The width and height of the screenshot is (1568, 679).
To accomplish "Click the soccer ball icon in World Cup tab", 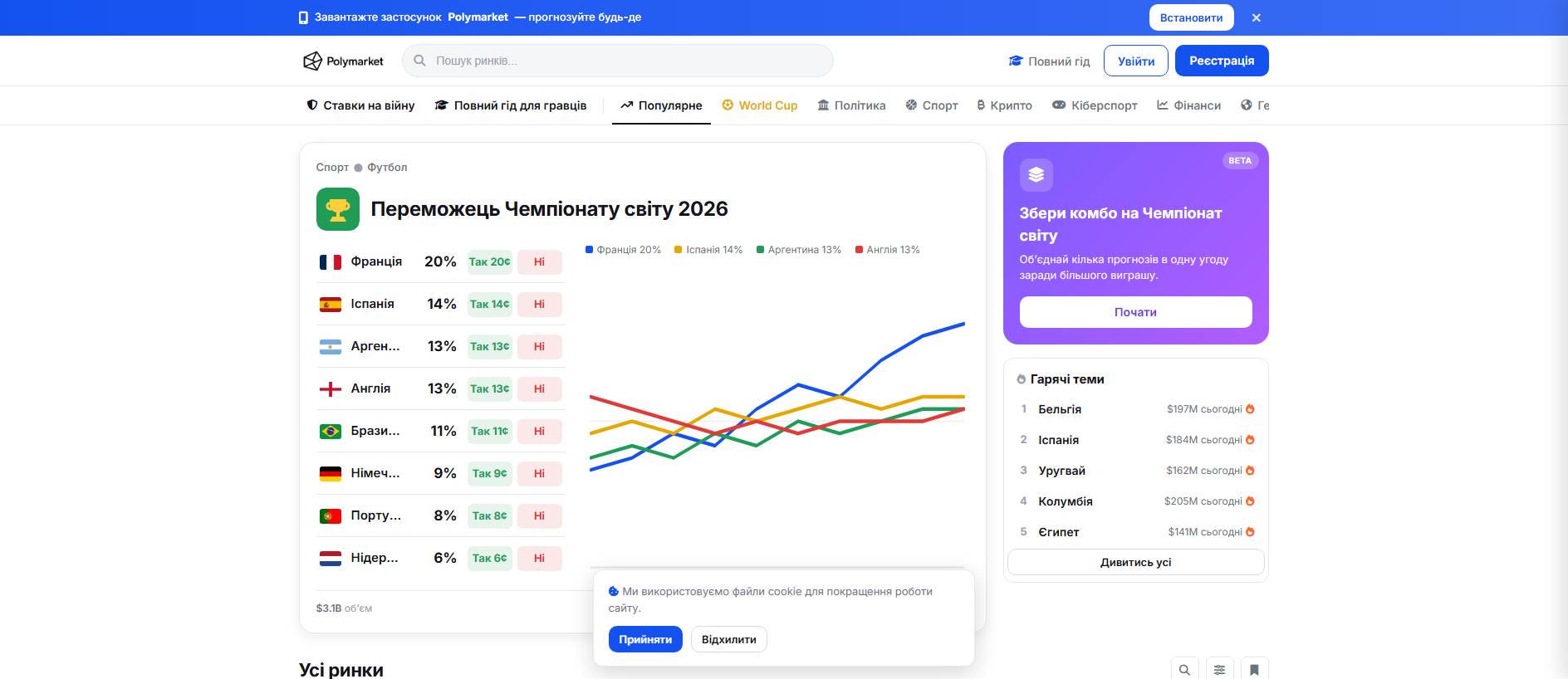I will click(728, 105).
